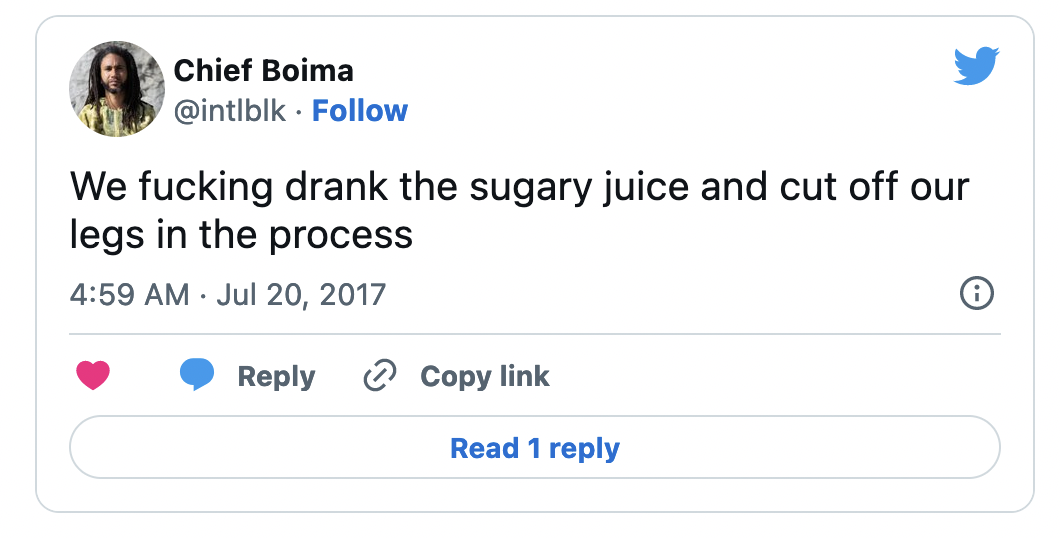Image resolution: width=1060 pixels, height=538 pixels.
Task: Click the Chief Boima display name
Action: (263, 71)
